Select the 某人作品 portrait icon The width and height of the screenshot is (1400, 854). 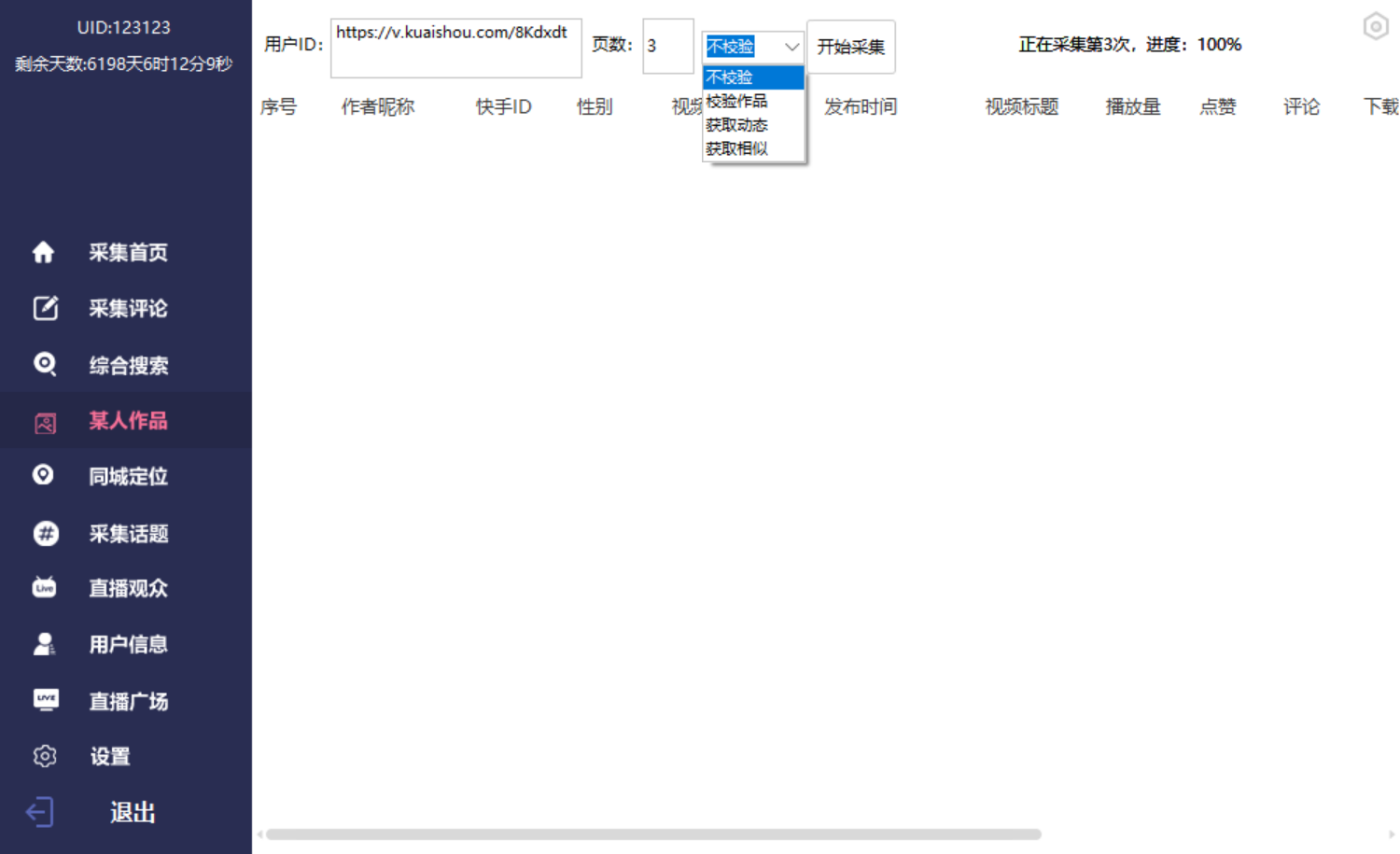44,421
